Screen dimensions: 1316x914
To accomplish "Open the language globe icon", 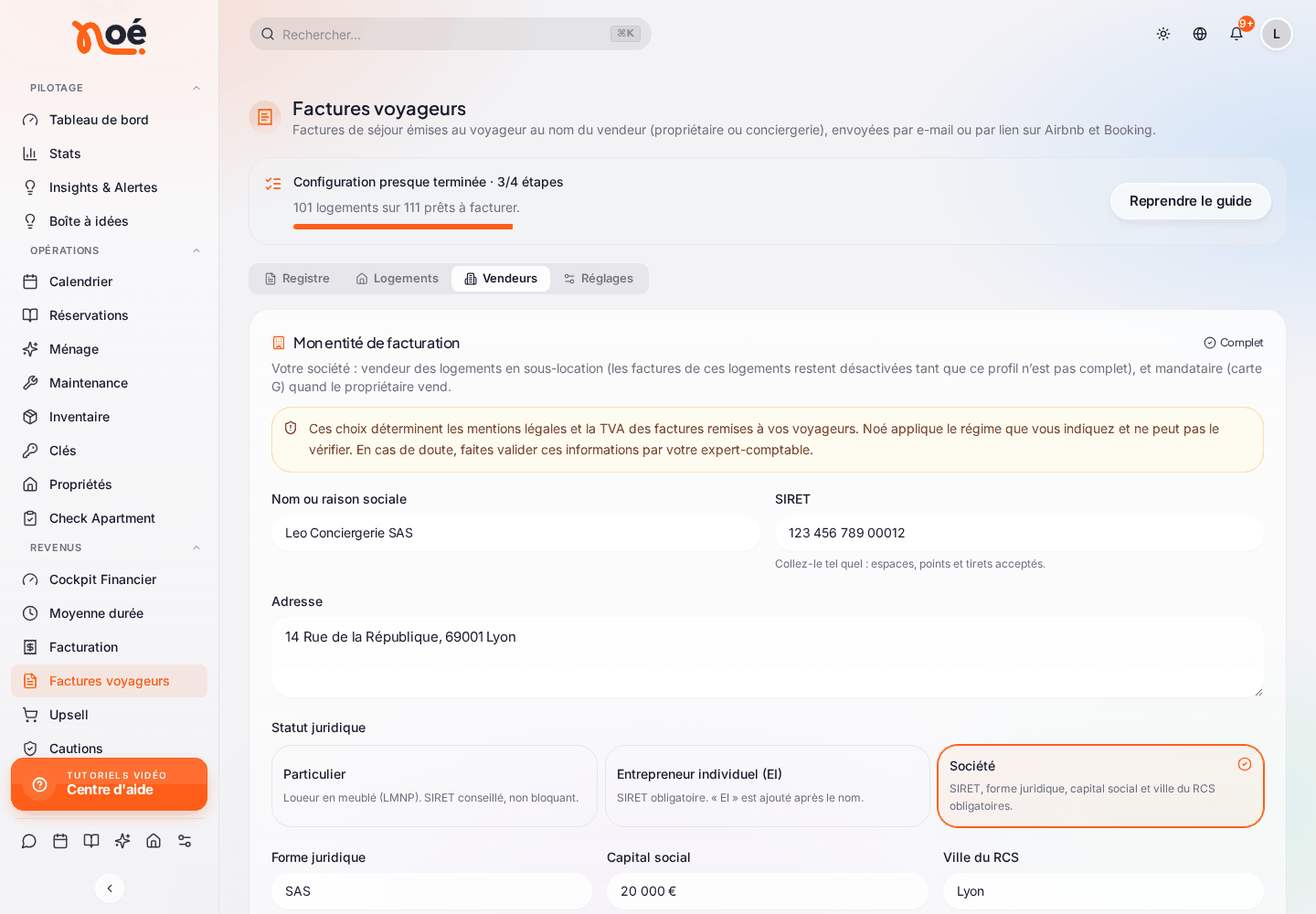I will coord(1200,34).
